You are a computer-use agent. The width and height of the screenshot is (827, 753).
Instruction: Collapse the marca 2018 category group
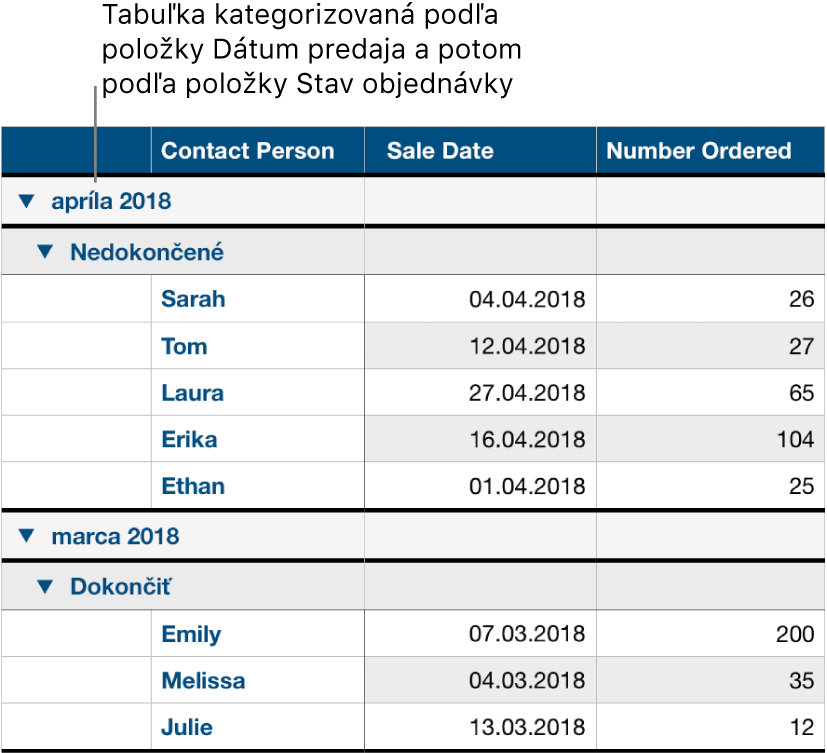coord(26,535)
